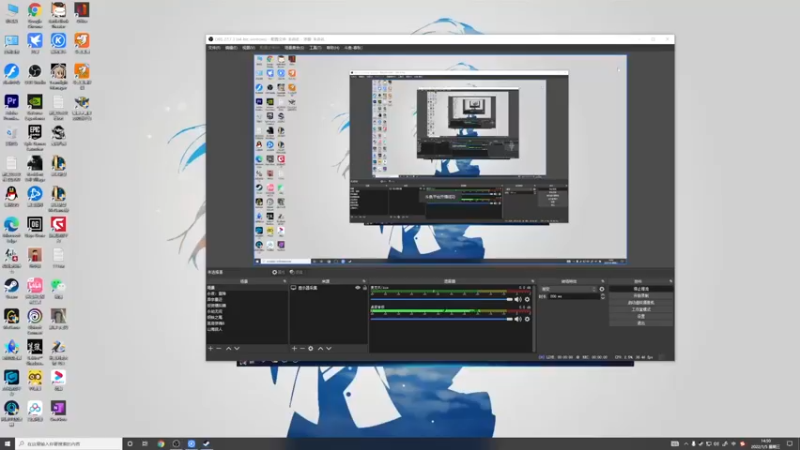
Task: Open the Steam desktop shortcut
Action: (11, 289)
